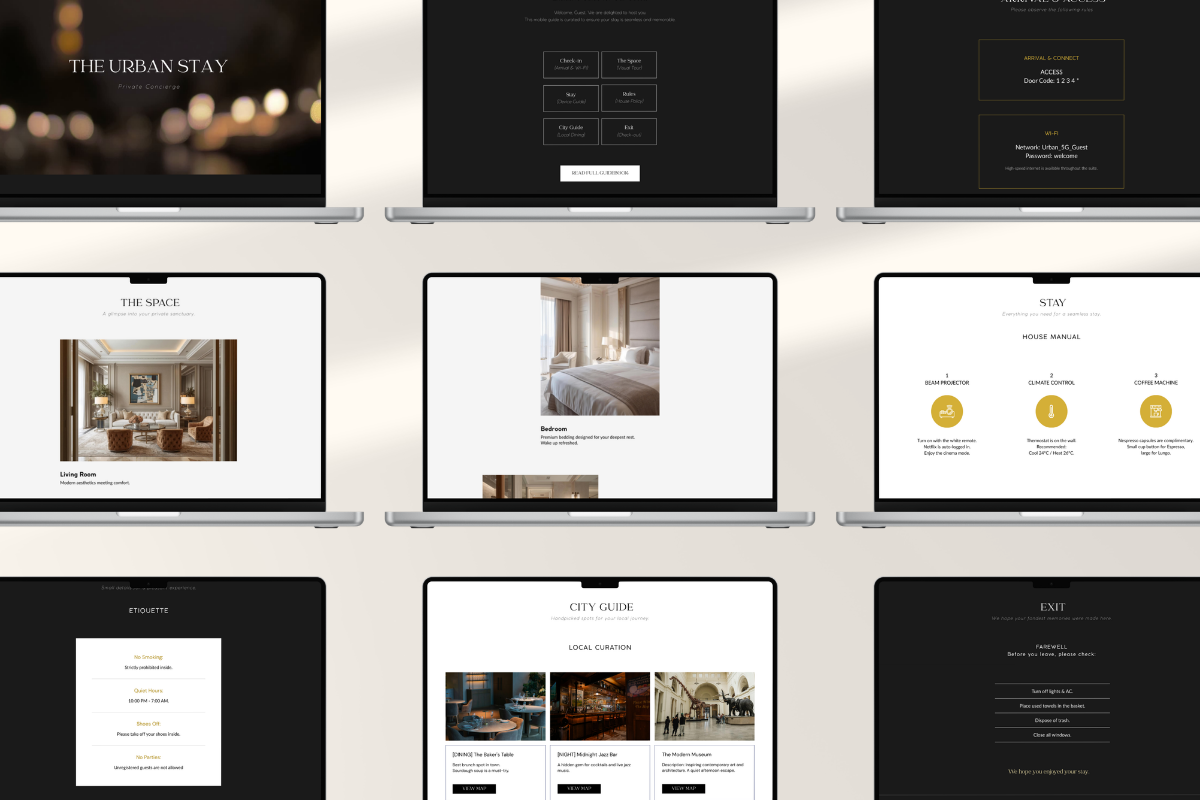Click "Password: welcome" text
The image size is (1200, 800).
pyautogui.click(x=1051, y=156)
